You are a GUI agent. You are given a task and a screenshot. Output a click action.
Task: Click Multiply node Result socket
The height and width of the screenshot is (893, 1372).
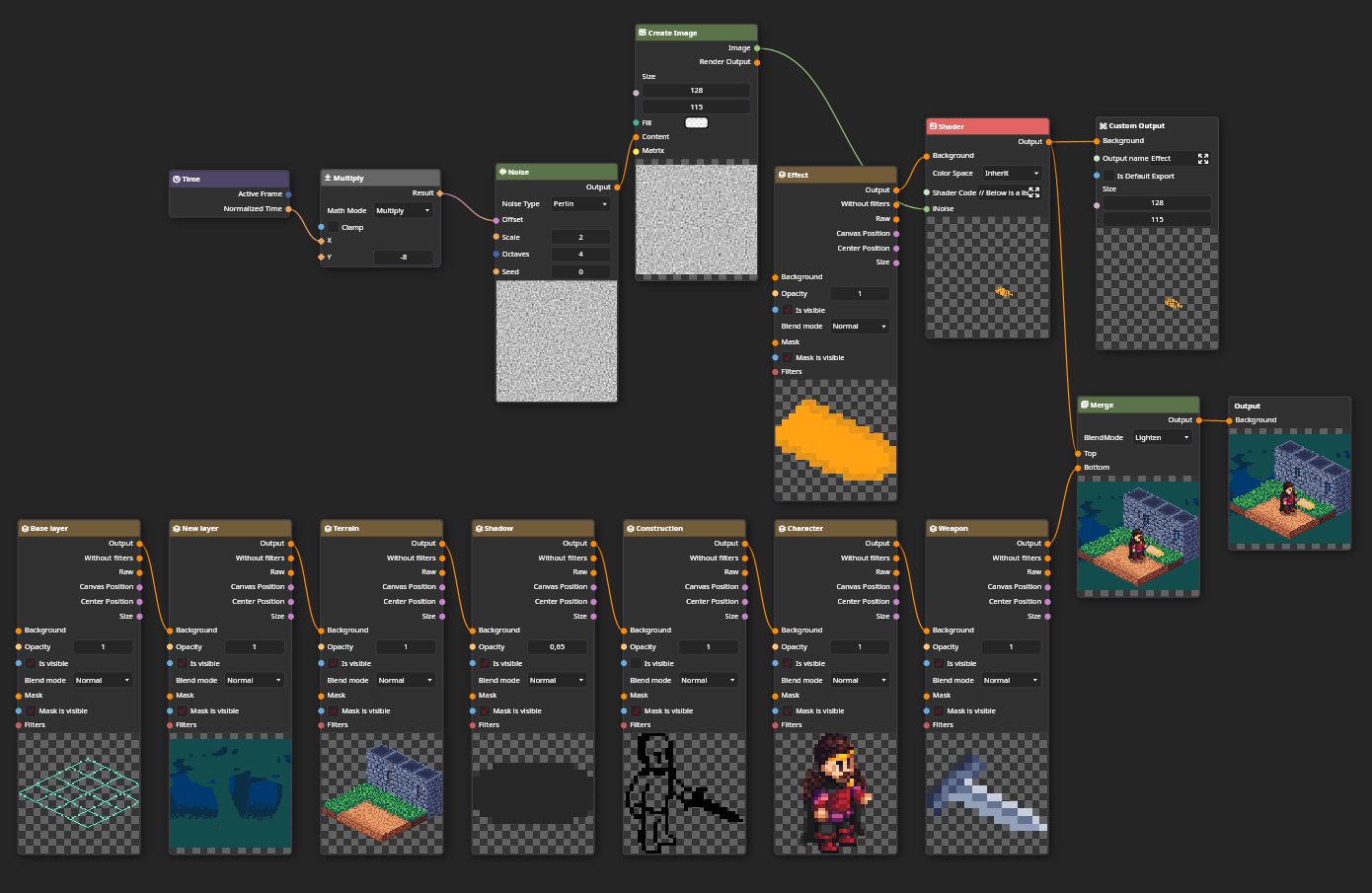(x=439, y=193)
